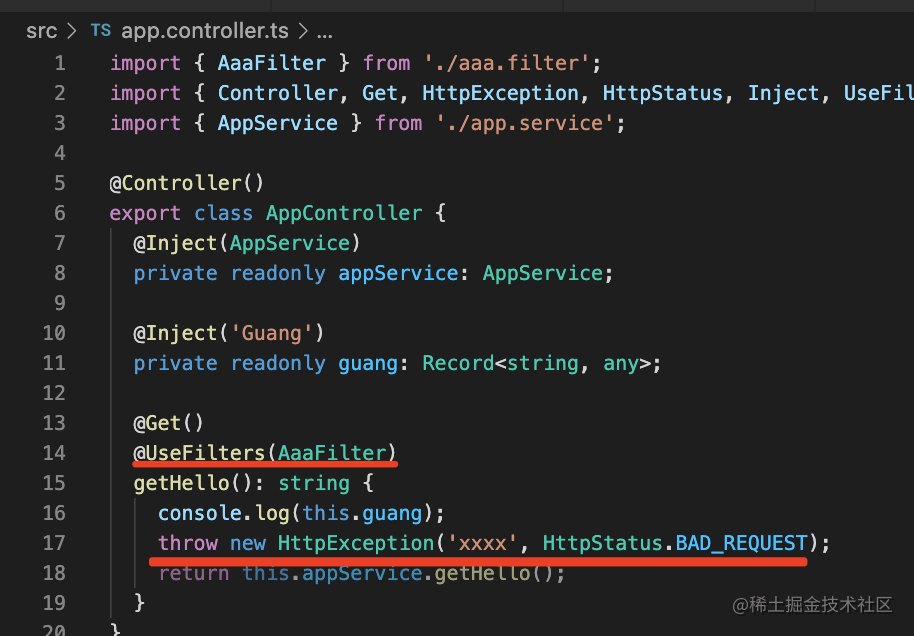Click the HttpException class in throw statement
Viewport: 914px width, 636px height.
[356, 543]
